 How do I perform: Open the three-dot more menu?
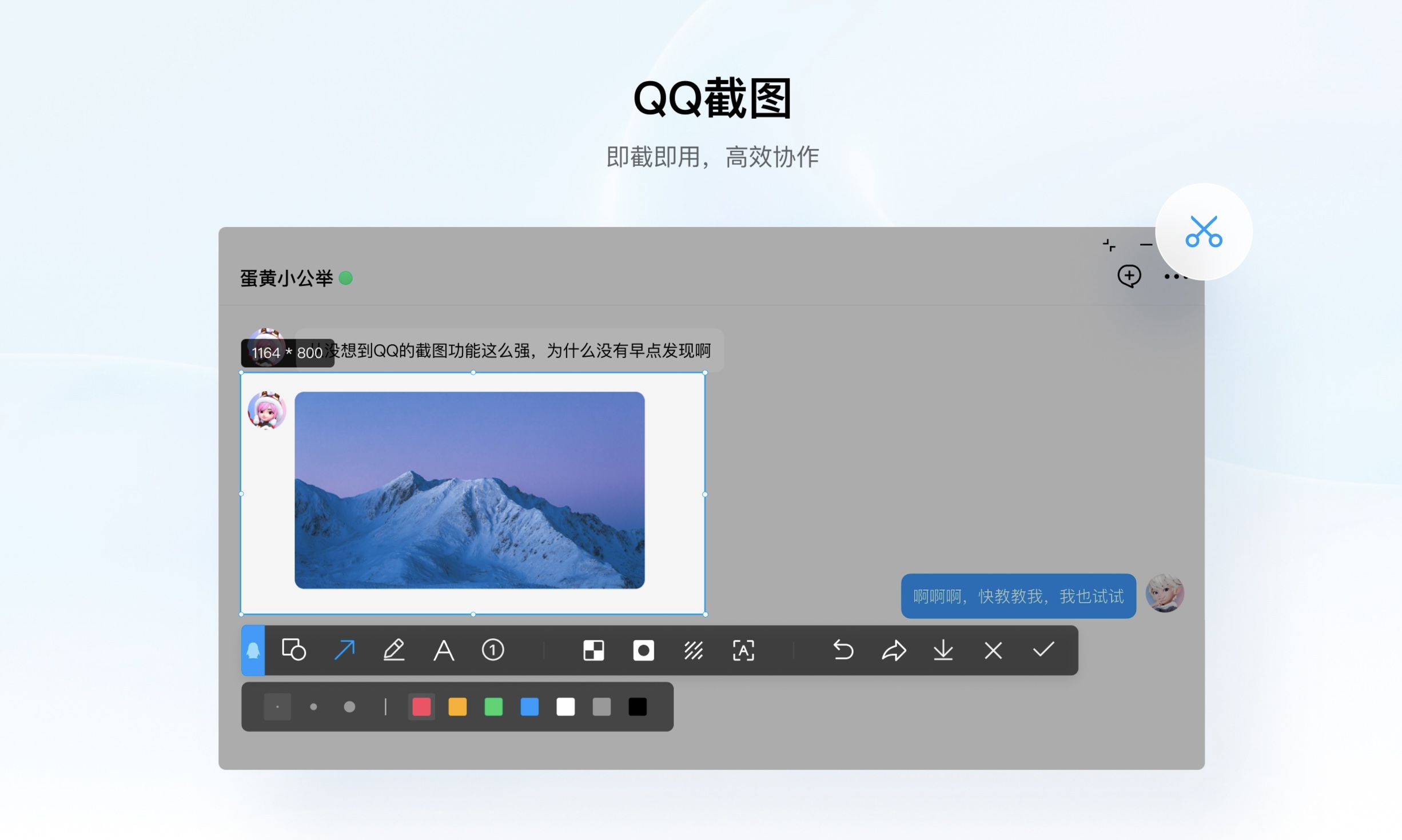pos(1176,277)
